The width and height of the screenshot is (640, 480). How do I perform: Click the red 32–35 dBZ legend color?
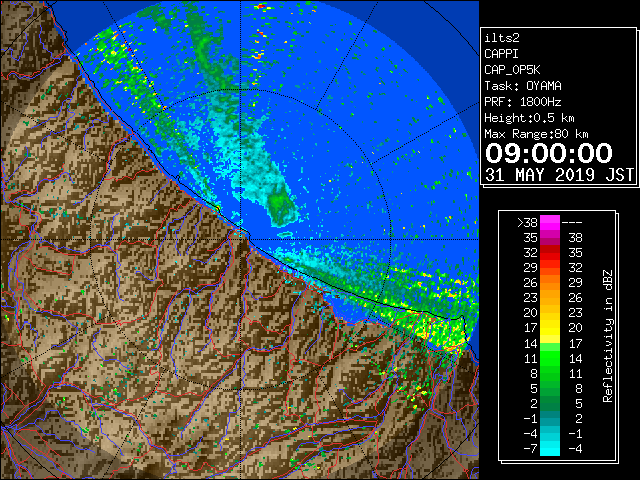click(550, 253)
